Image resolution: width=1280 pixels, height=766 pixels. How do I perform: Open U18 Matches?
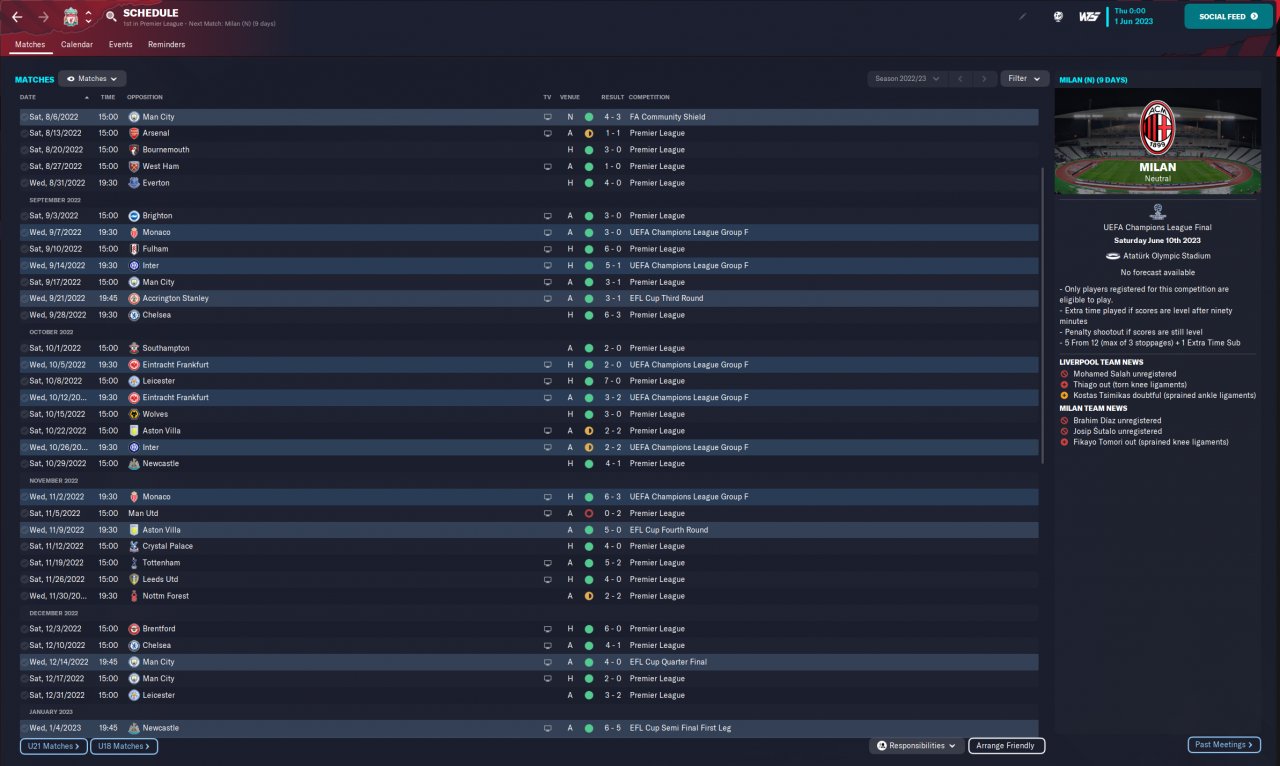(x=124, y=746)
